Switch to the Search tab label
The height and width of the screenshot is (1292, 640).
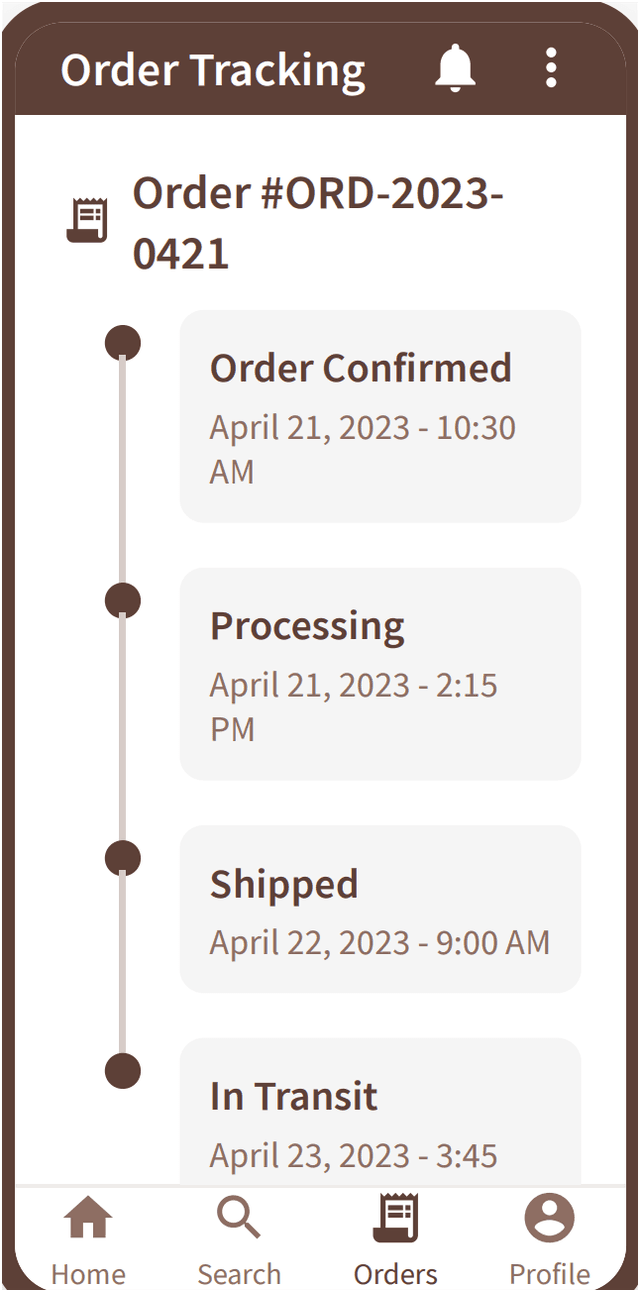click(239, 1274)
